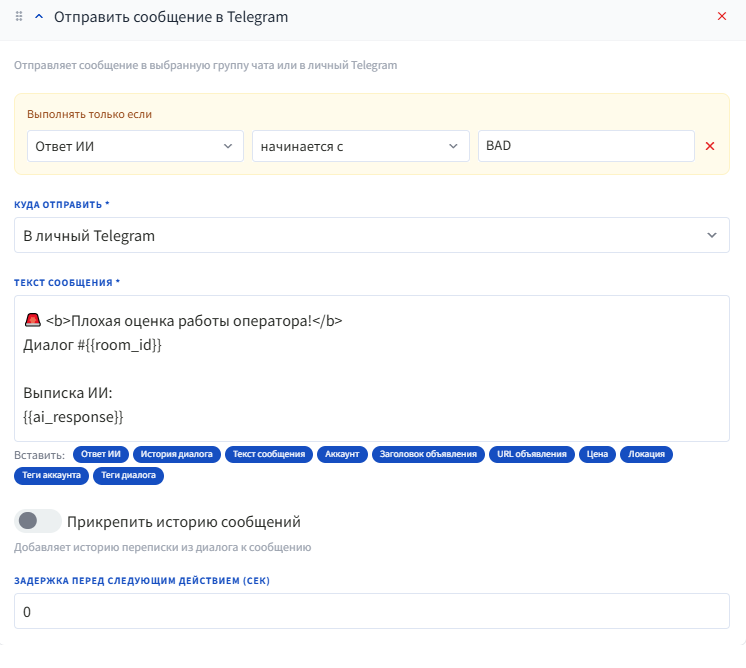Image resolution: width=746 pixels, height=668 pixels.
Task: Insert the 'Цена' variable tag
Action: coord(597,454)
